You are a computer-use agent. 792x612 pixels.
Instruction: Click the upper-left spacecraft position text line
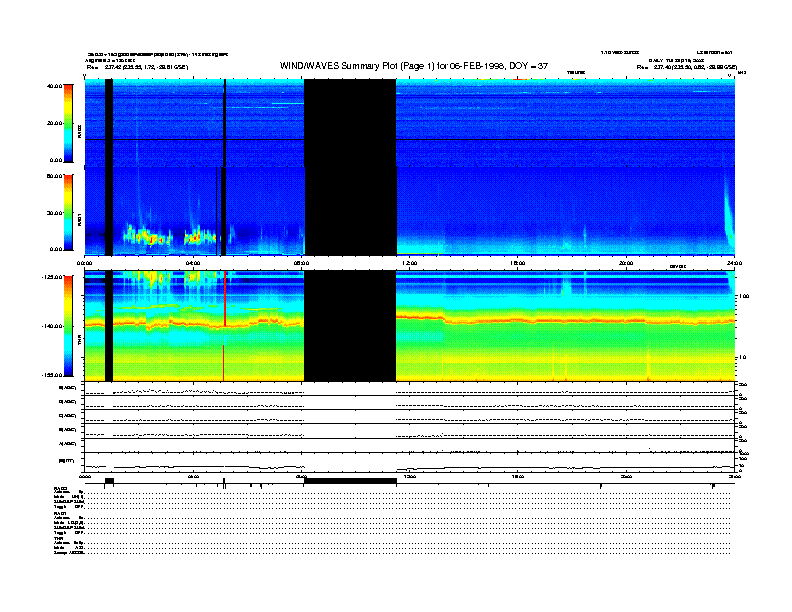[x=137, y=67]
